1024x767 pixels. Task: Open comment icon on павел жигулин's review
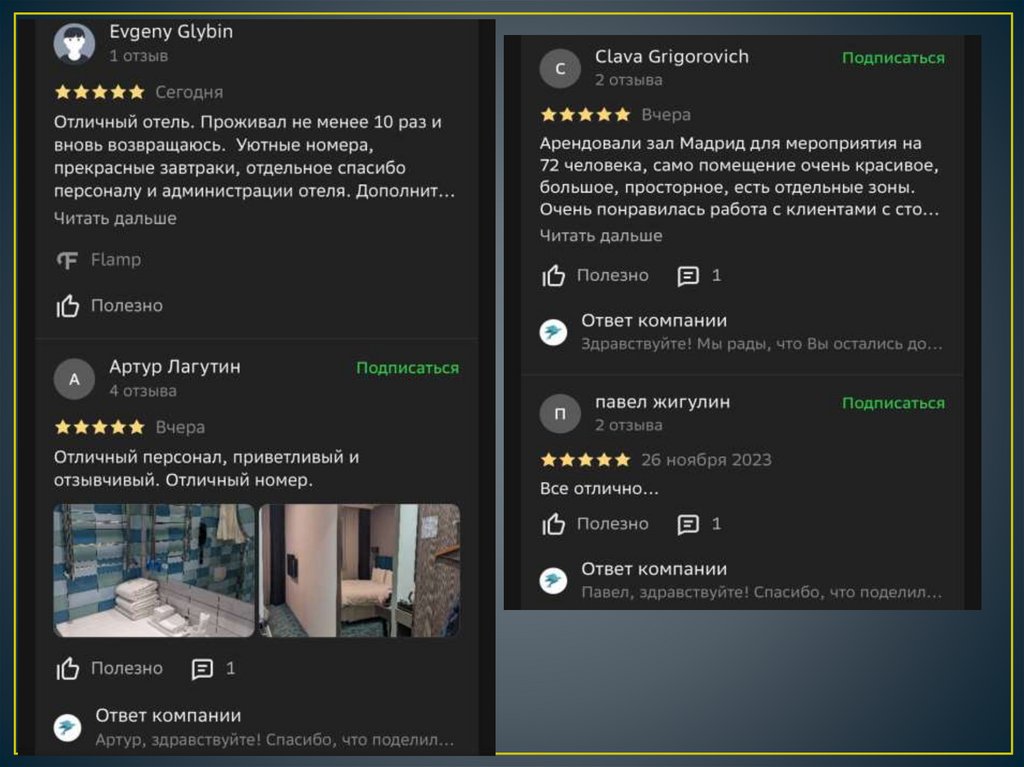[688, 524]
